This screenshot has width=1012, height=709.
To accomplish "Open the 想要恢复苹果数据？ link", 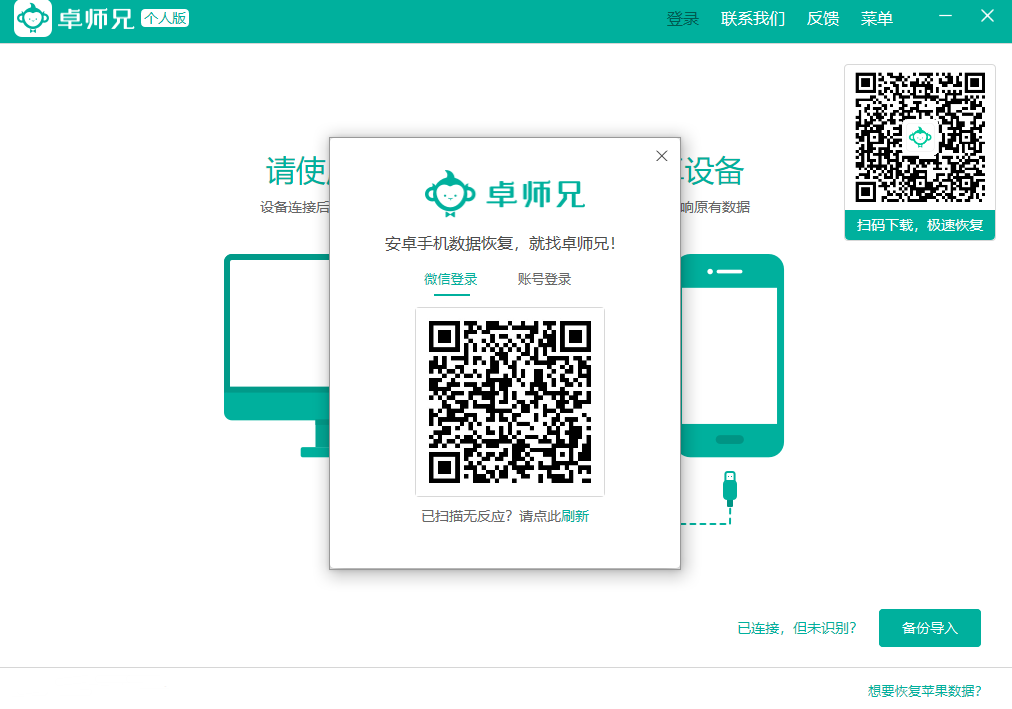I will [x=924, y=691].
